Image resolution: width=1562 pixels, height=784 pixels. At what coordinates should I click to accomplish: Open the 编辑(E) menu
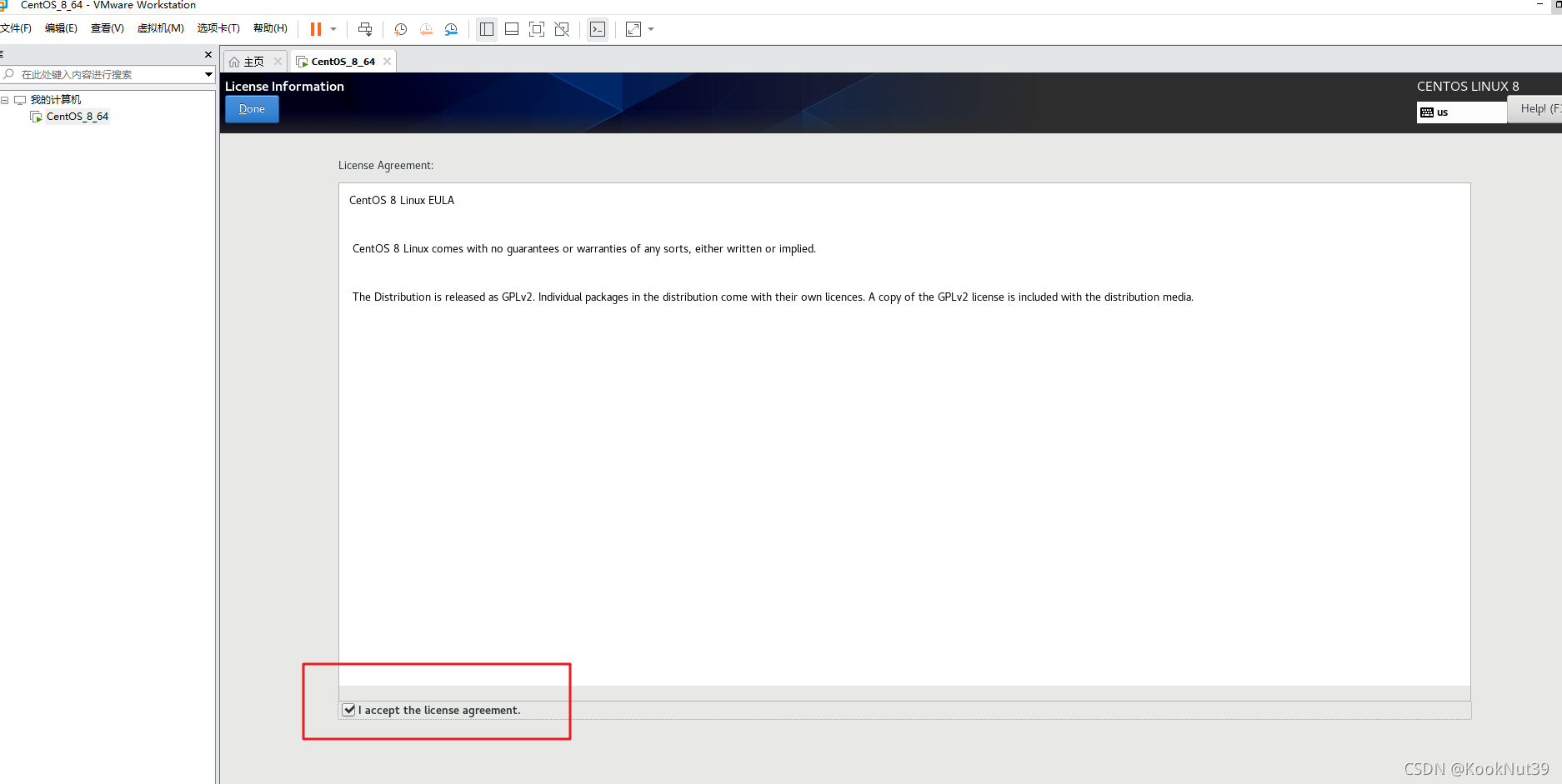click(x=61, y=28)
